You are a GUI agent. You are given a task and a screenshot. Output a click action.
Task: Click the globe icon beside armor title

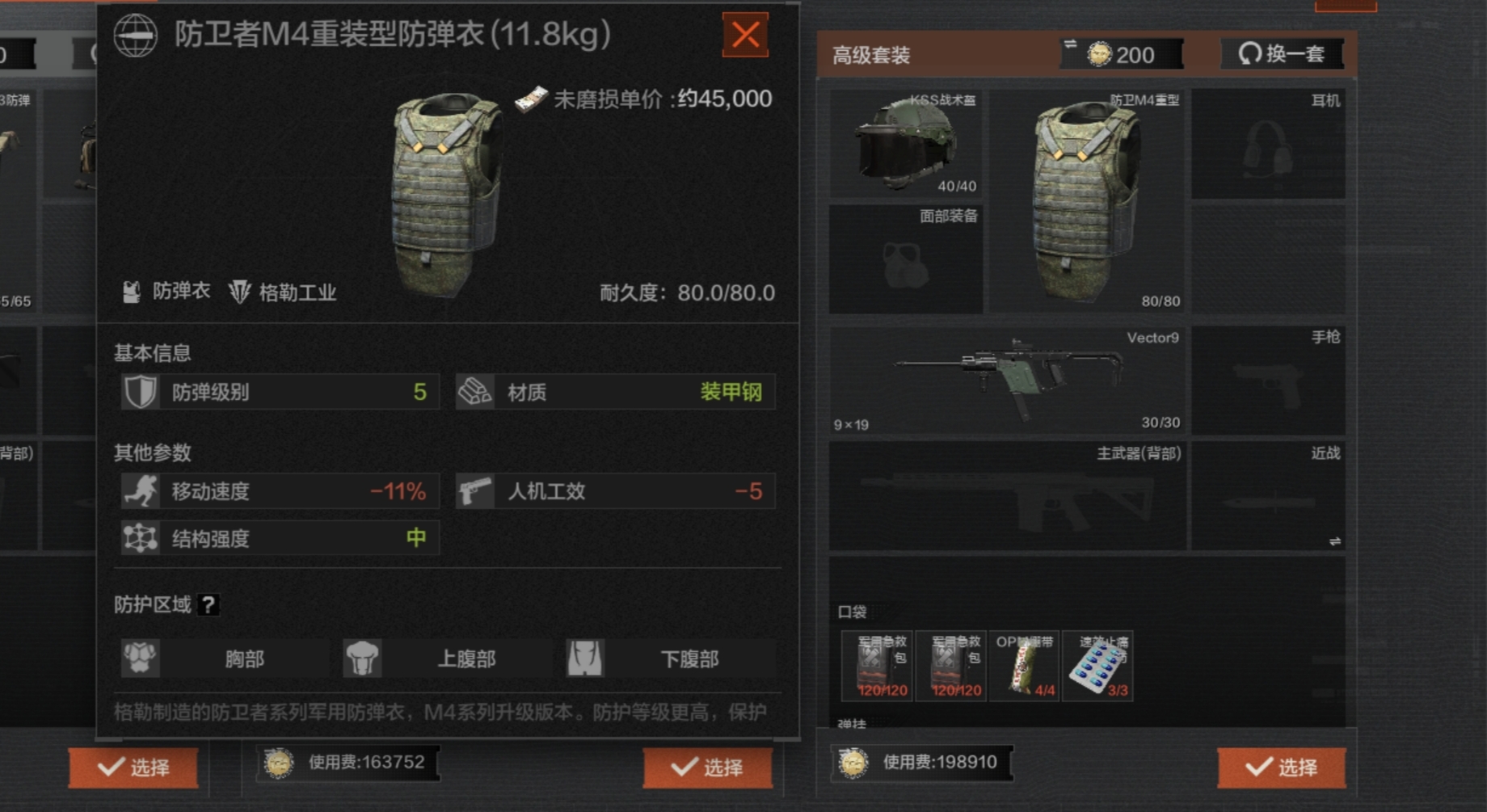click(x=135, y=36)
